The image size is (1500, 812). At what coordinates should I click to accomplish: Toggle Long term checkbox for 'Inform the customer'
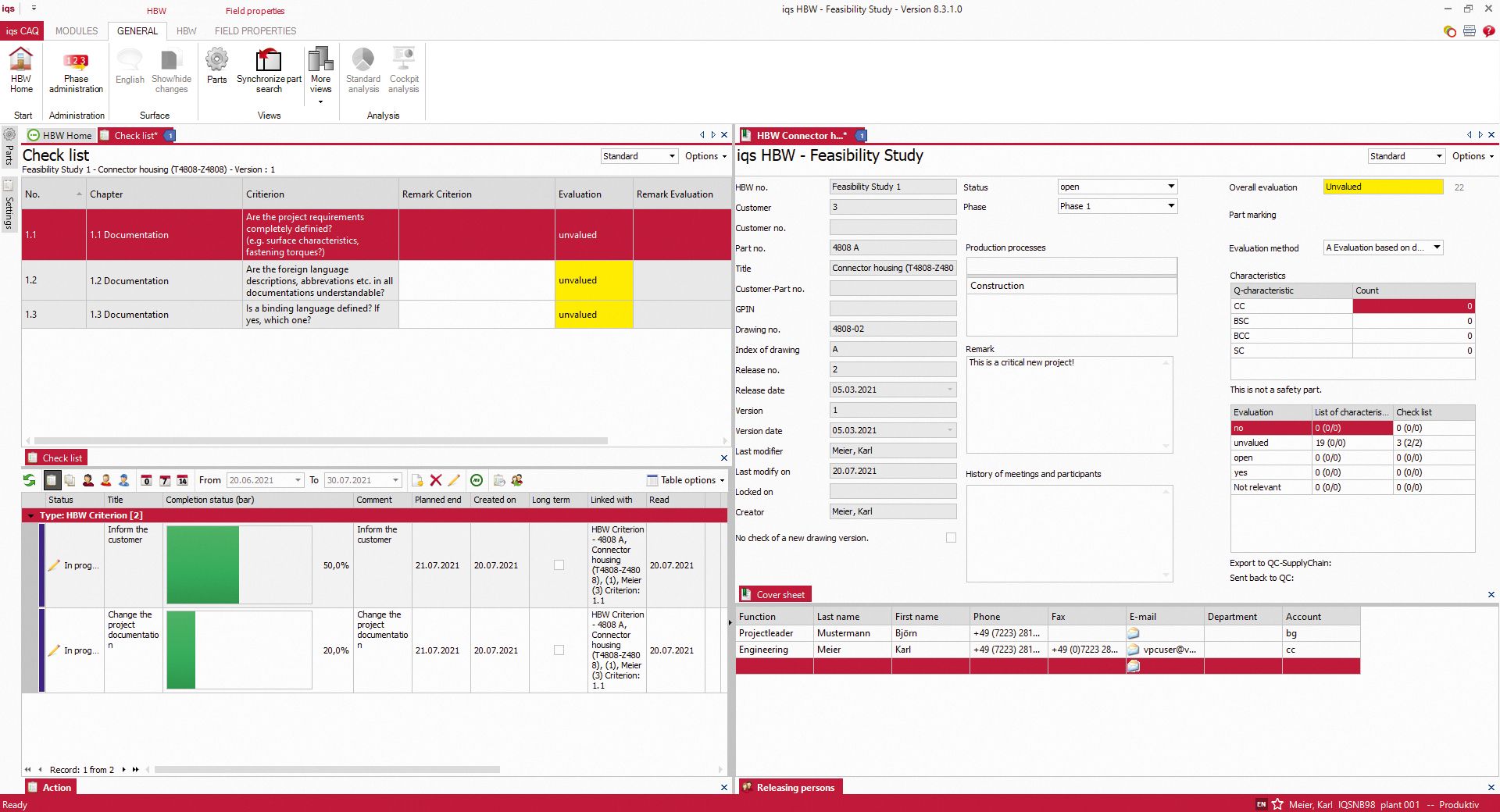559,565
